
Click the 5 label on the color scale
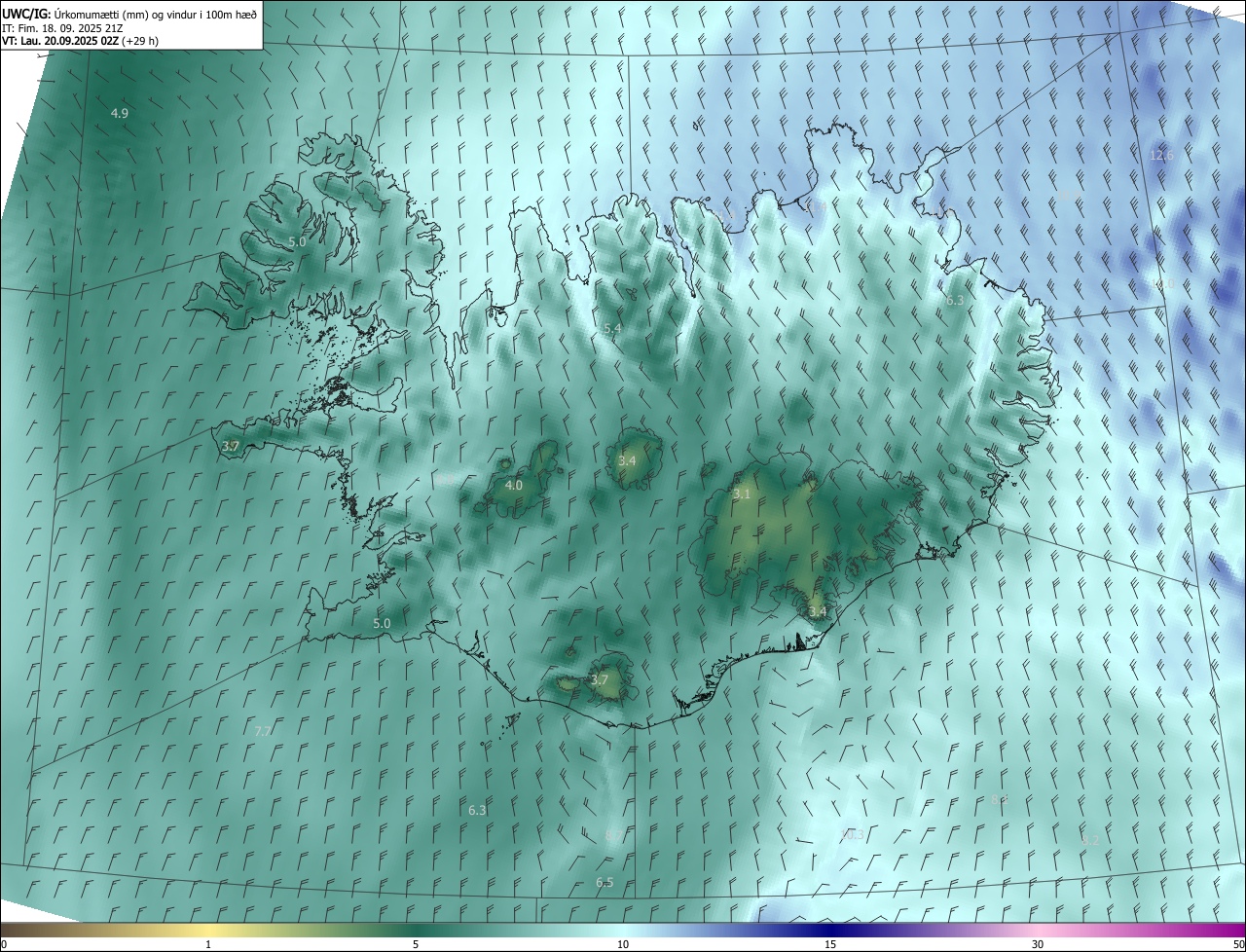(x=416, y=944)
